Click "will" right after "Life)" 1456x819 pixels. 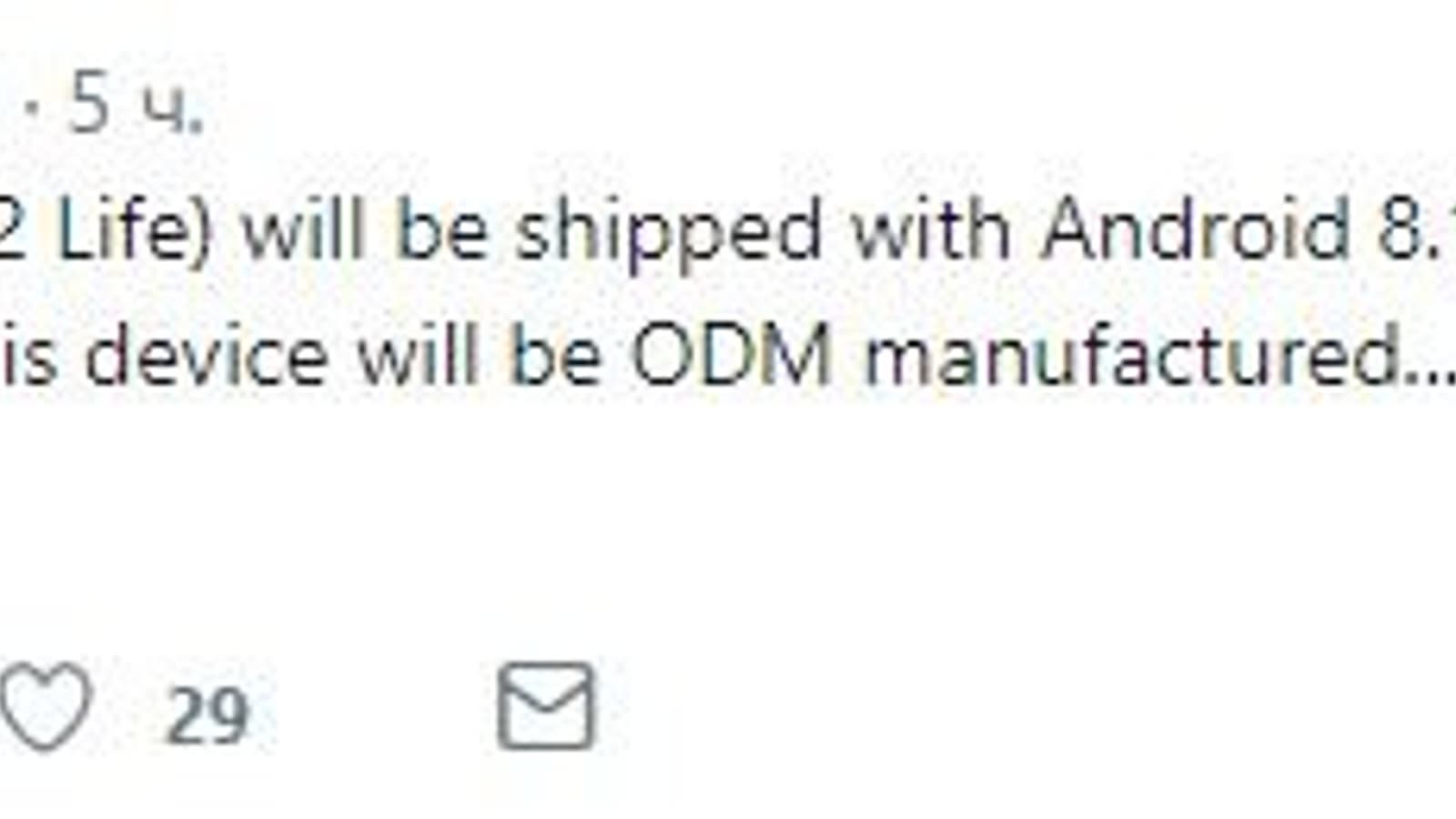point(304,229)
